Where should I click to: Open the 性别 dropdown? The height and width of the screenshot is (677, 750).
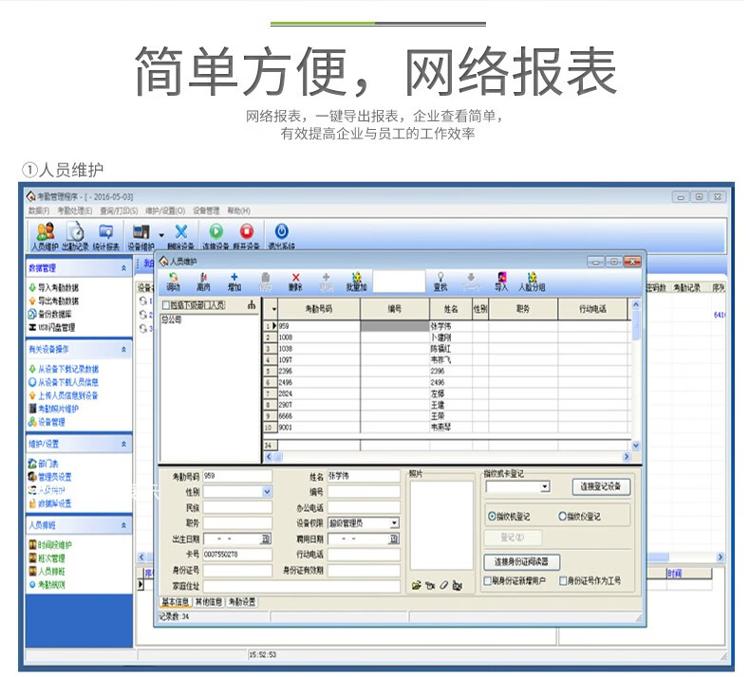267,491
